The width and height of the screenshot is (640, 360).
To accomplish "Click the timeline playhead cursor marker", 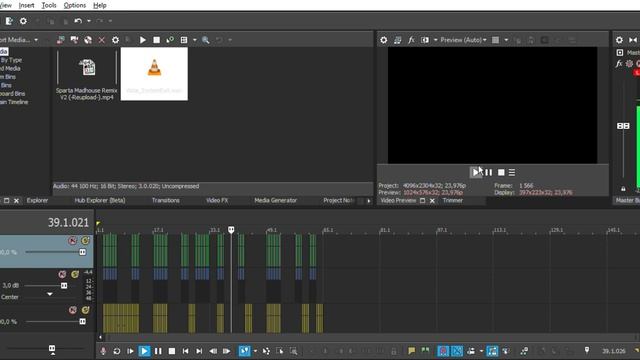I will (231, 230).
